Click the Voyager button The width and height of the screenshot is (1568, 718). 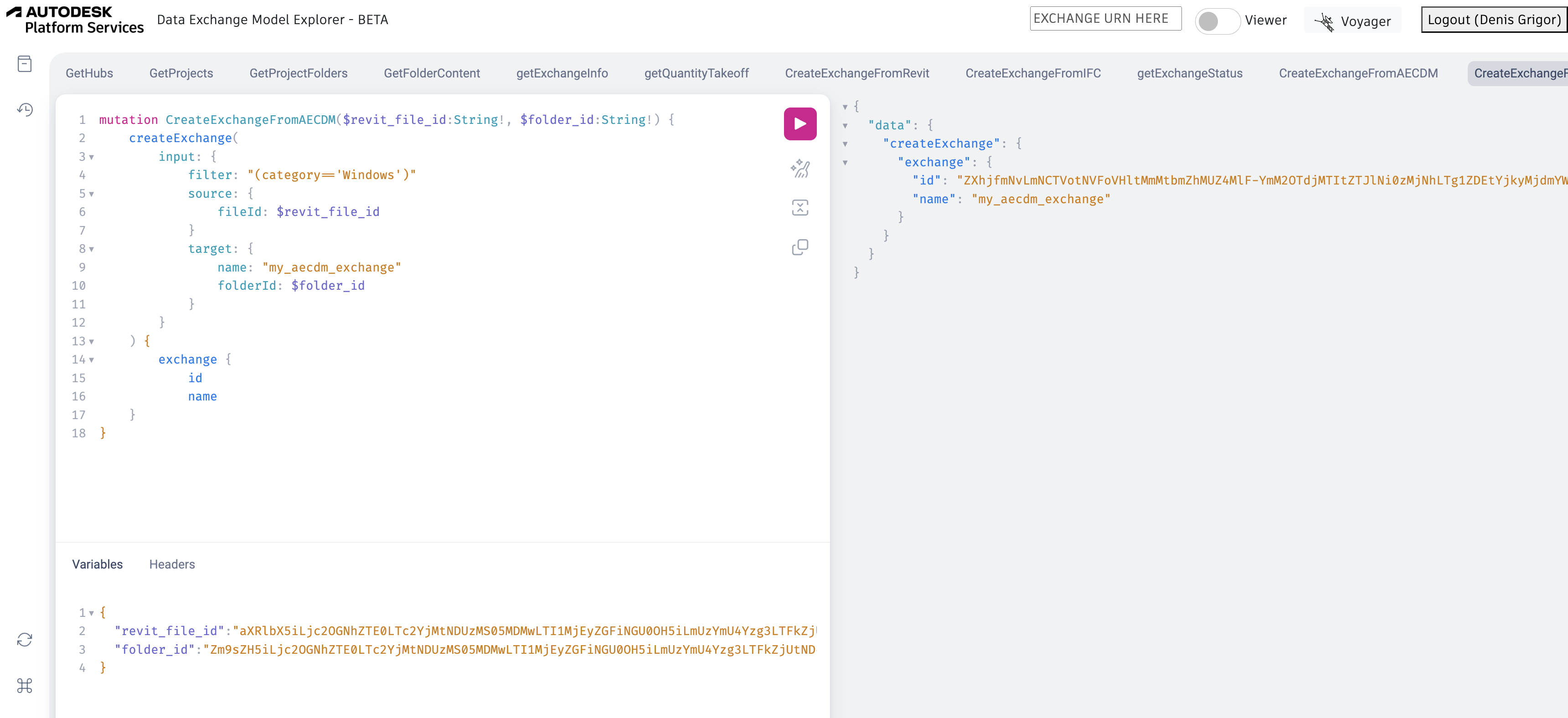(1352, 21)
